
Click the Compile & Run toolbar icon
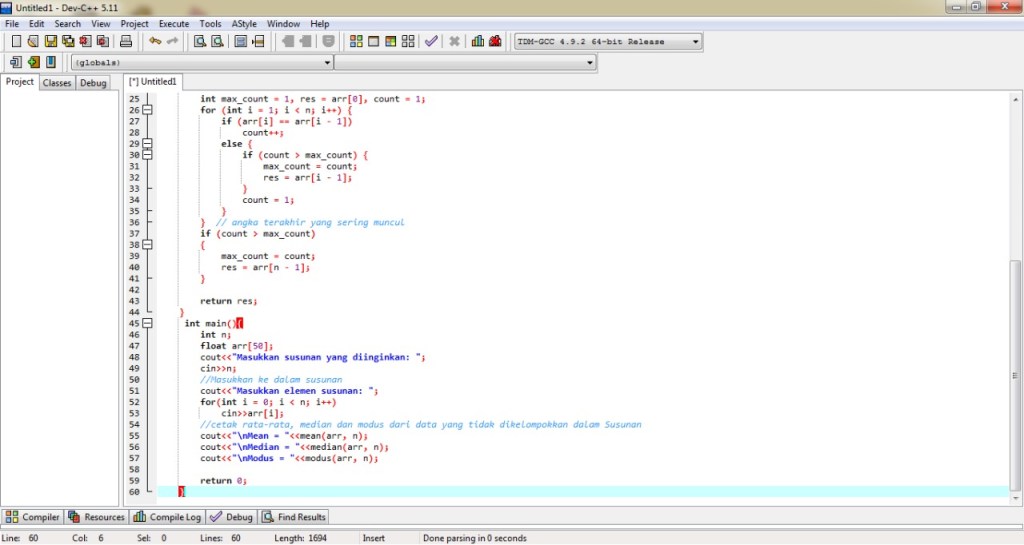tap(390, 42)
